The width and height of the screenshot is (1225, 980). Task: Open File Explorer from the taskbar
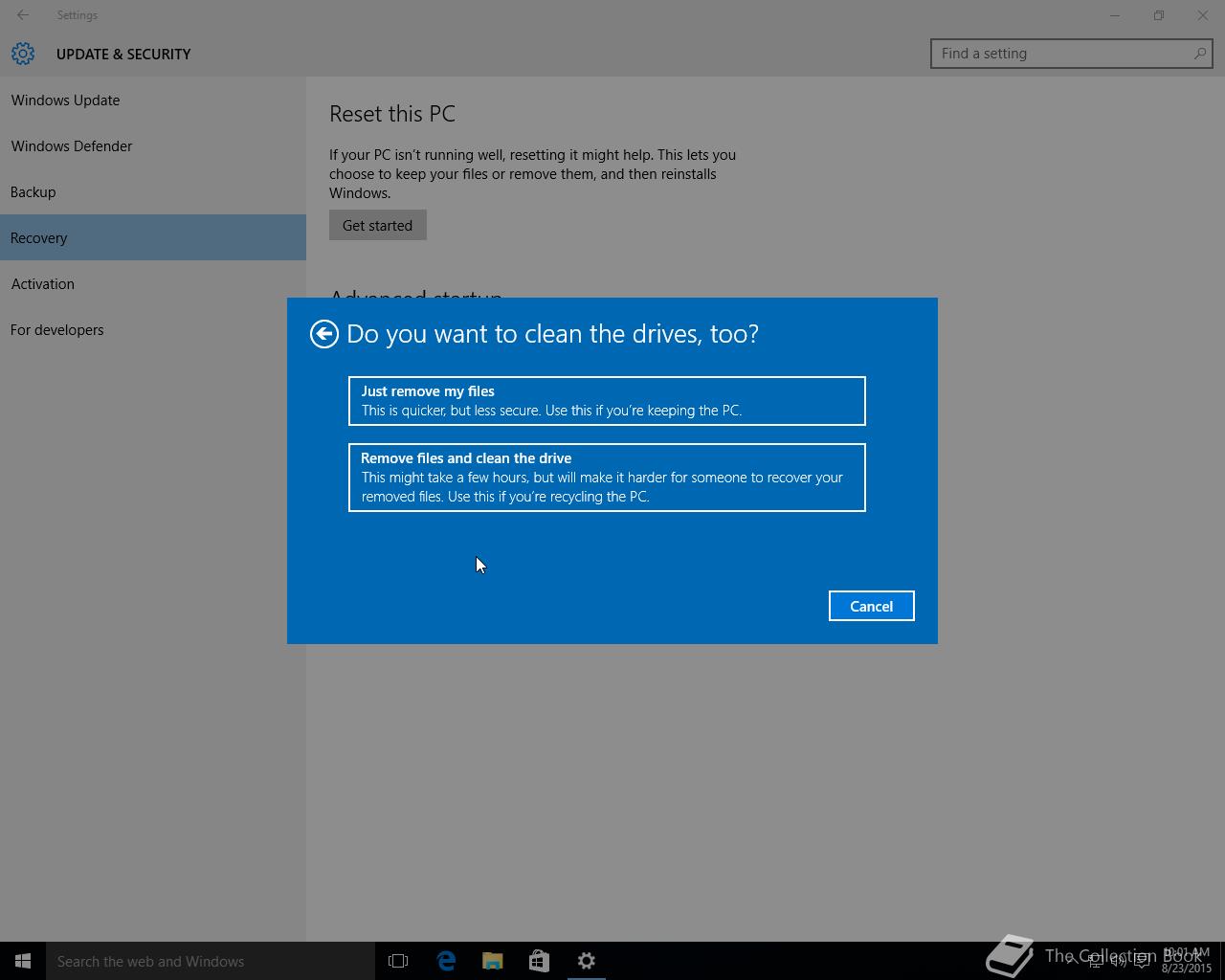point(493,961)
